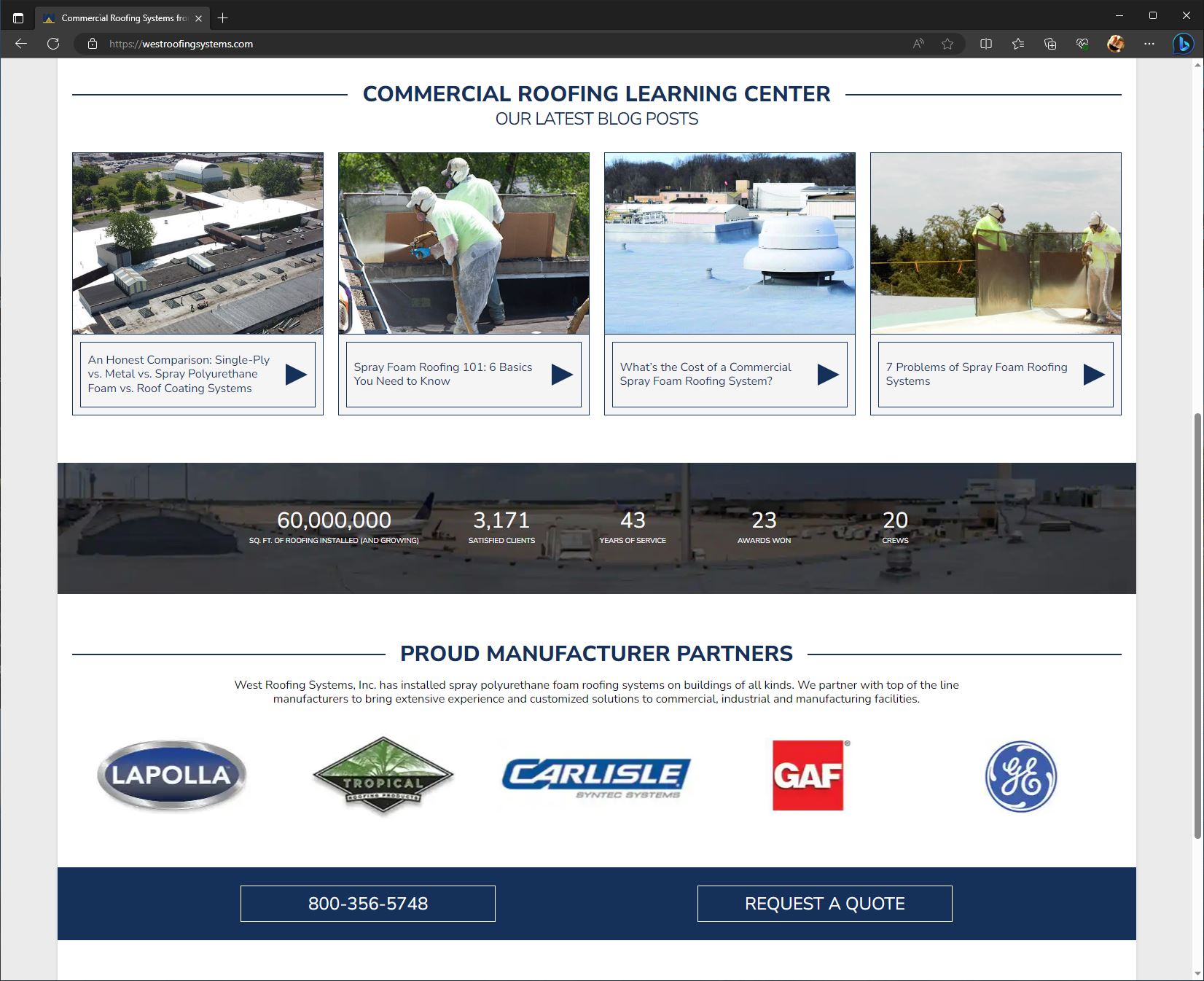Image resolution: width=1204 pixels, height=981 pixels.
Task: Click play arrow on 7 Problems post
Action: (x=1094, y=375)
